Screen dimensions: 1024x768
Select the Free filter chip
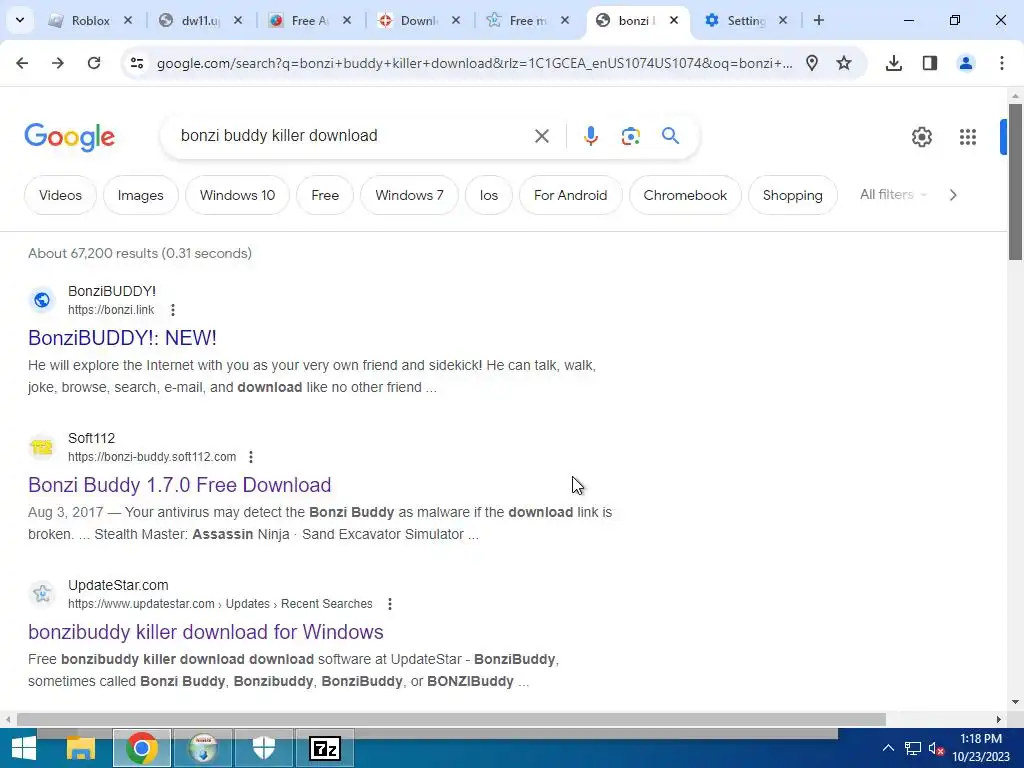point(325,195)
